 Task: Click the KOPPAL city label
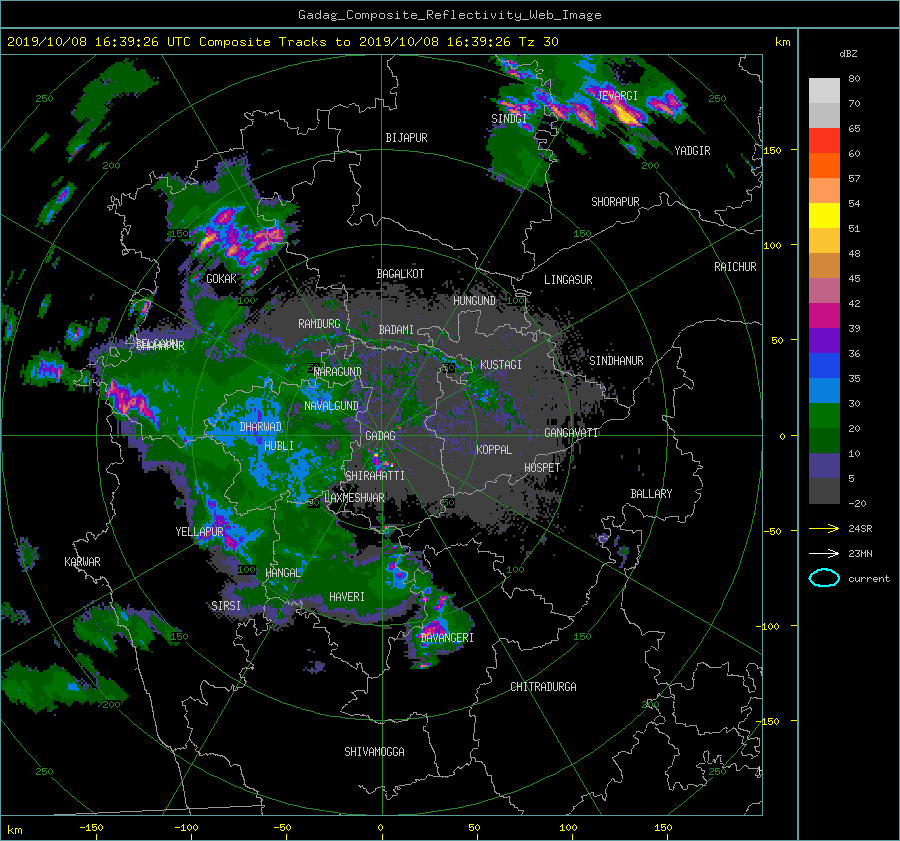(494, 450)
